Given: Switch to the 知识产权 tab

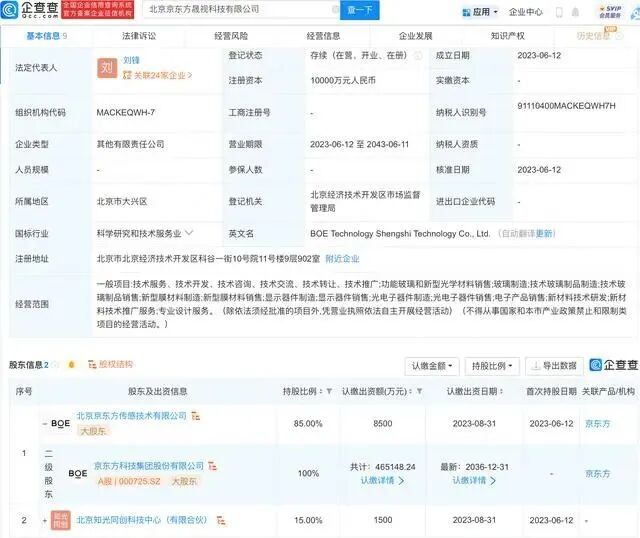Looking at the screenshot, I should [x=508, y=36].
